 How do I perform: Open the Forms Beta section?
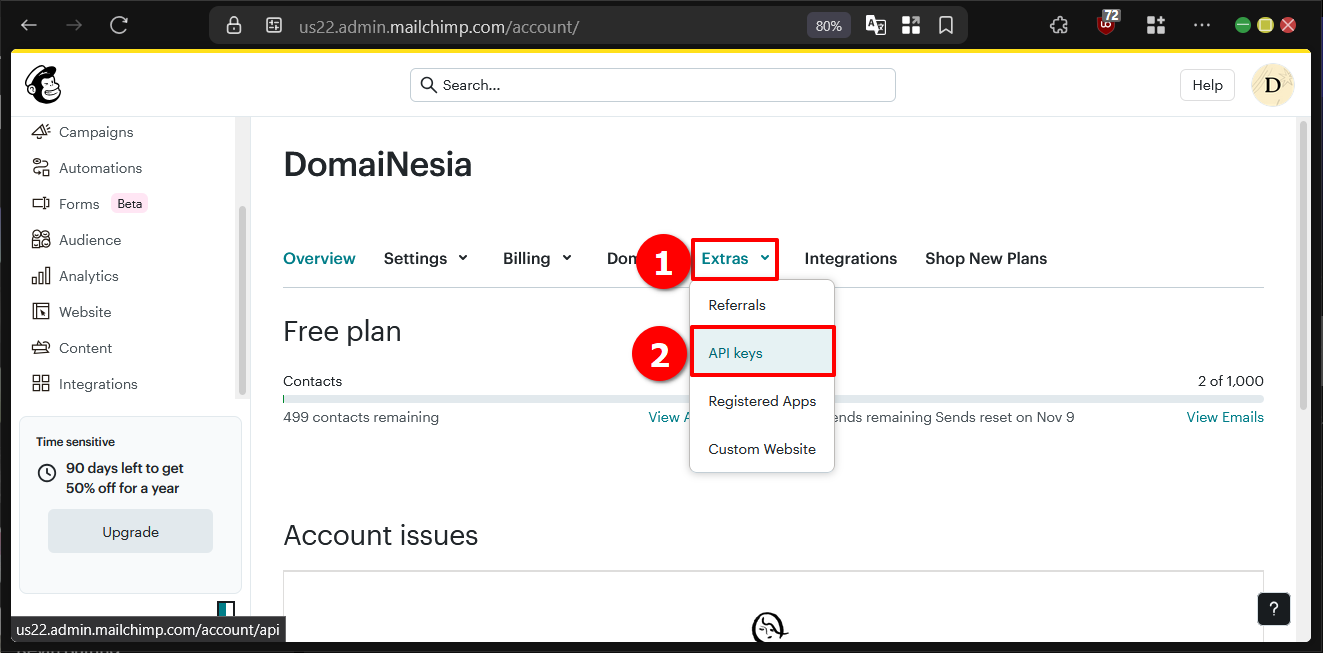[78, 203]
